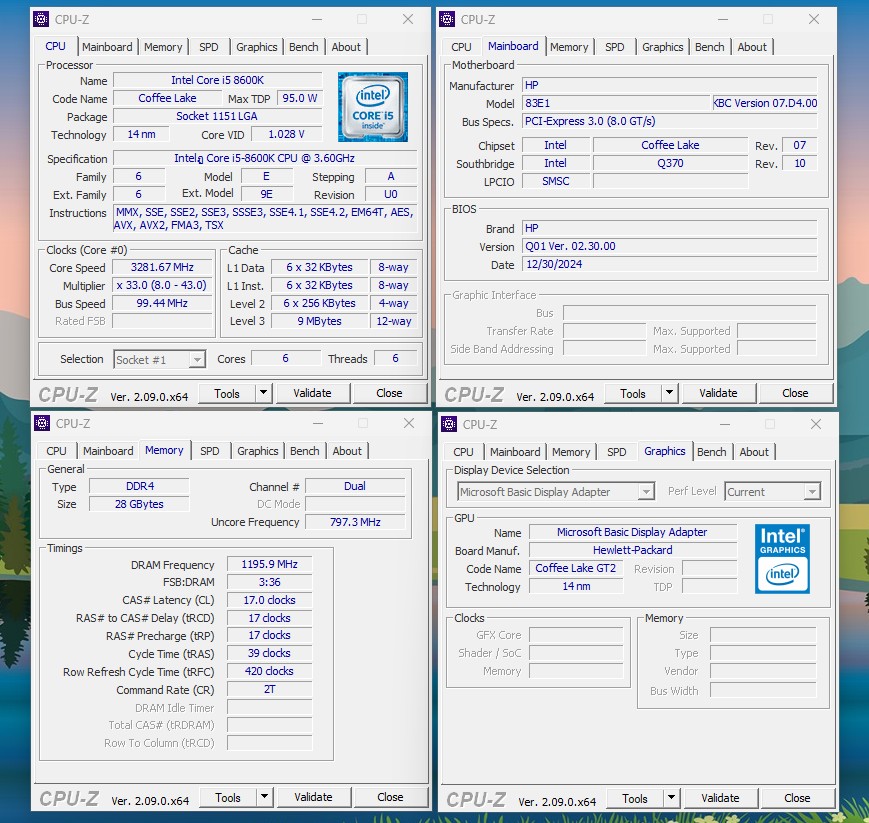Viewport: 869px width, 823px height.
Task: Click the BIOS version 'Q01 Ver. 02.30.00'
Action: [669, 246]
